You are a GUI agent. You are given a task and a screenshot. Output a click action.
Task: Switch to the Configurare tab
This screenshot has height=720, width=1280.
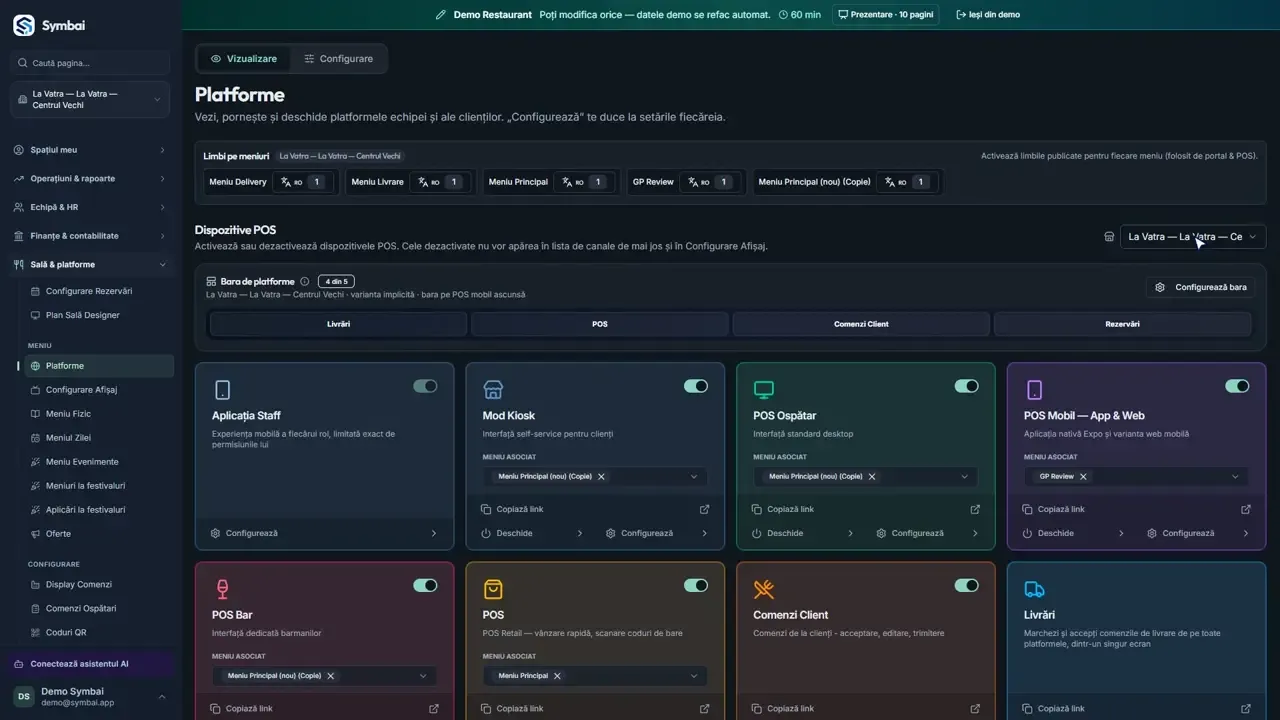point(338,59)
